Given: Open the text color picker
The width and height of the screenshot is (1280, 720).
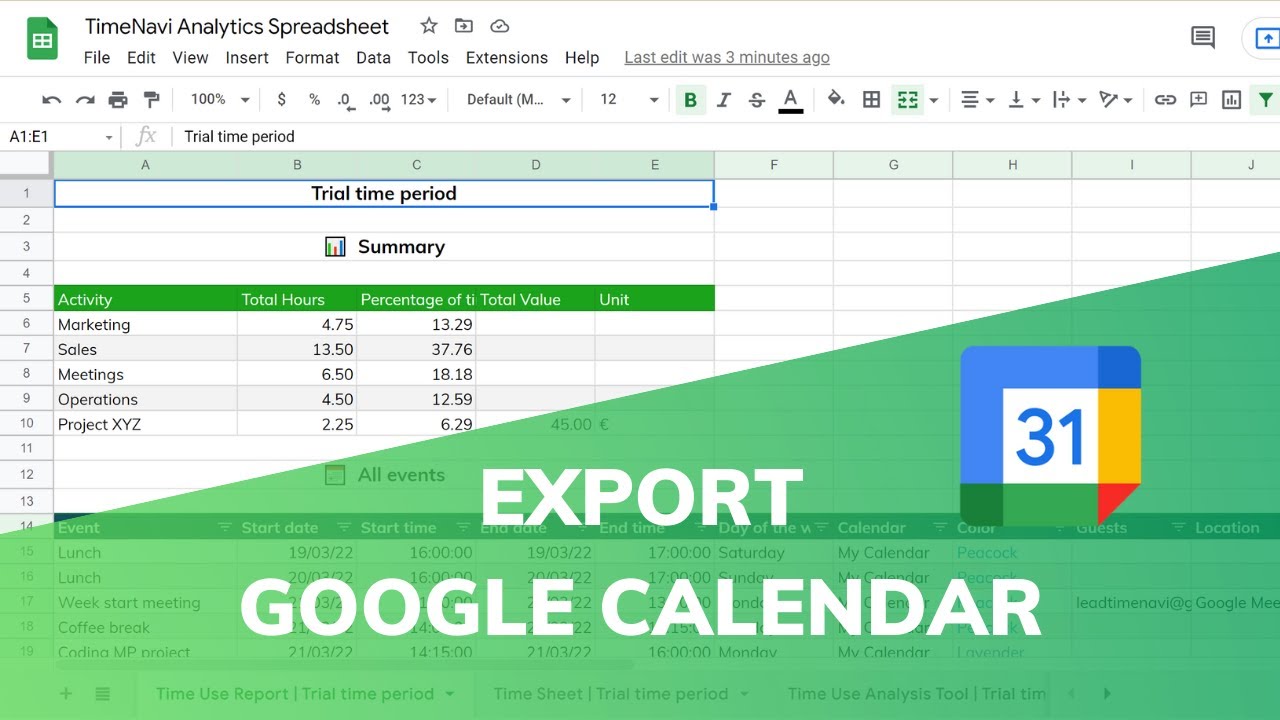Looking at the screenshot, I should click(790, 99).
